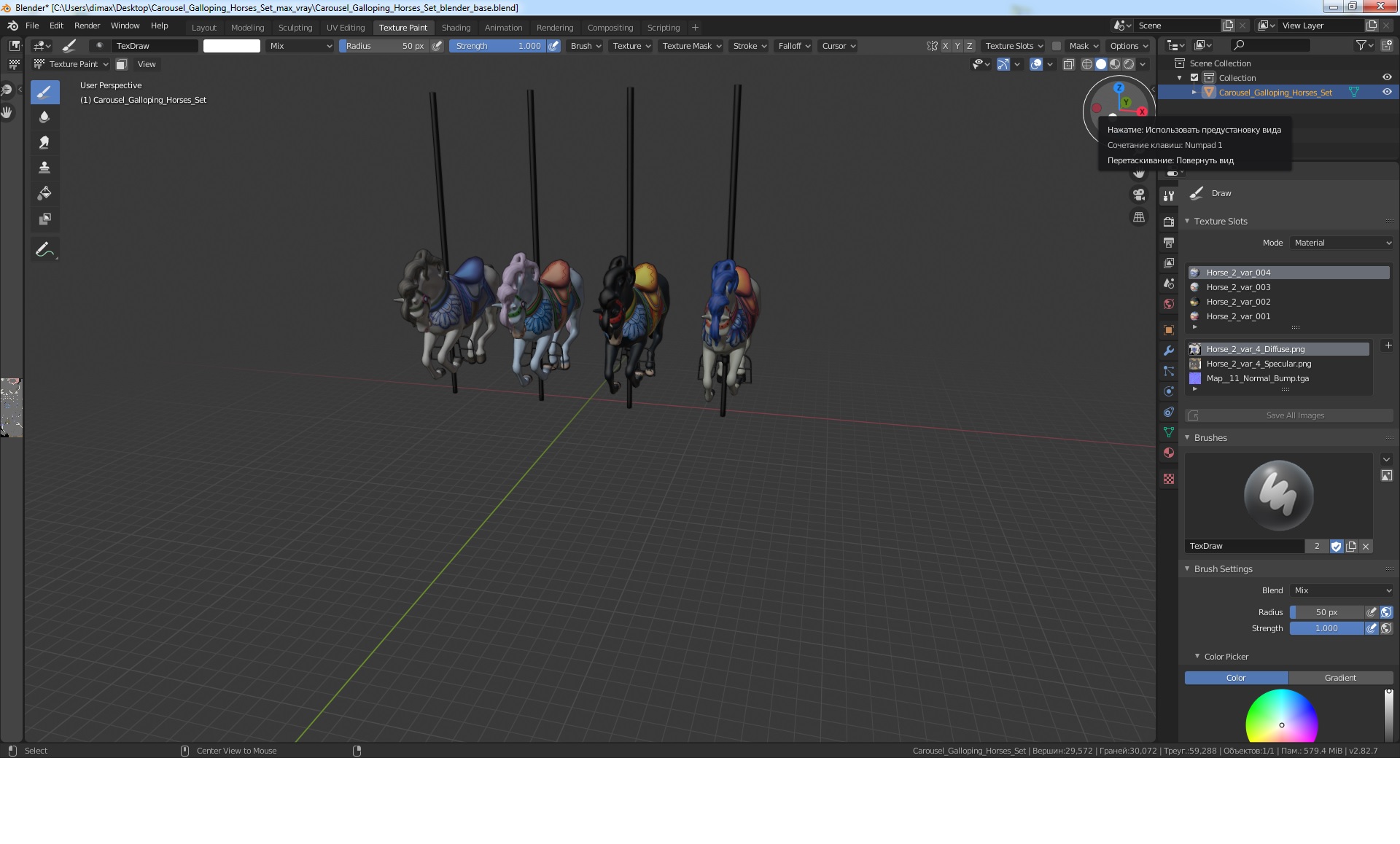Select the Smear tool icon
The width and height of the screenshot is (1400, 844).
pos(44,141)
